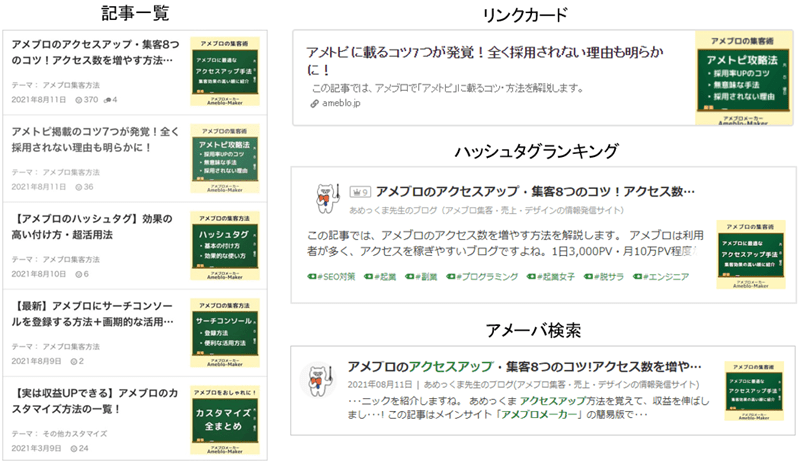Open article アメブロのアクセスアップ・集客8つのコツ in list

95,52
